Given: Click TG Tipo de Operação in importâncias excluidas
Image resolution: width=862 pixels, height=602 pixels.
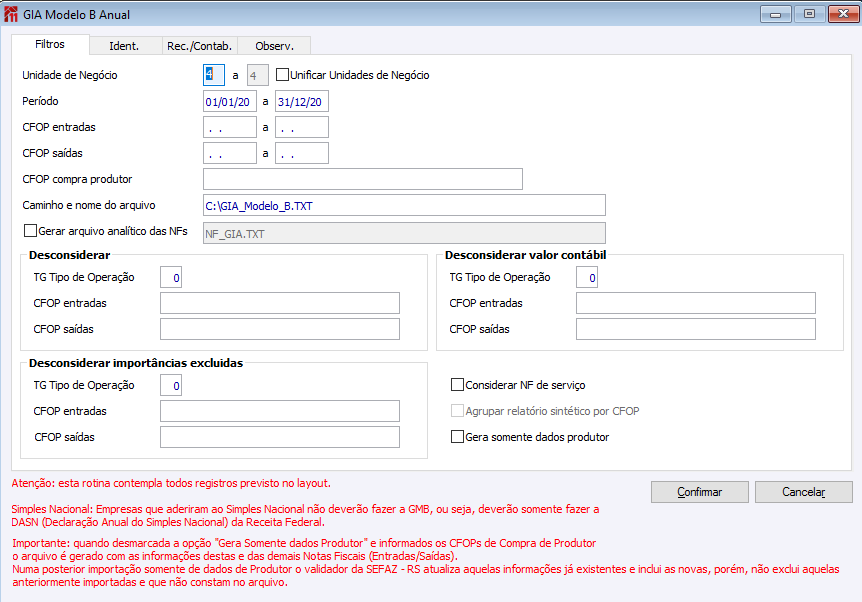Looking at the screenshot, I should 171,385.
